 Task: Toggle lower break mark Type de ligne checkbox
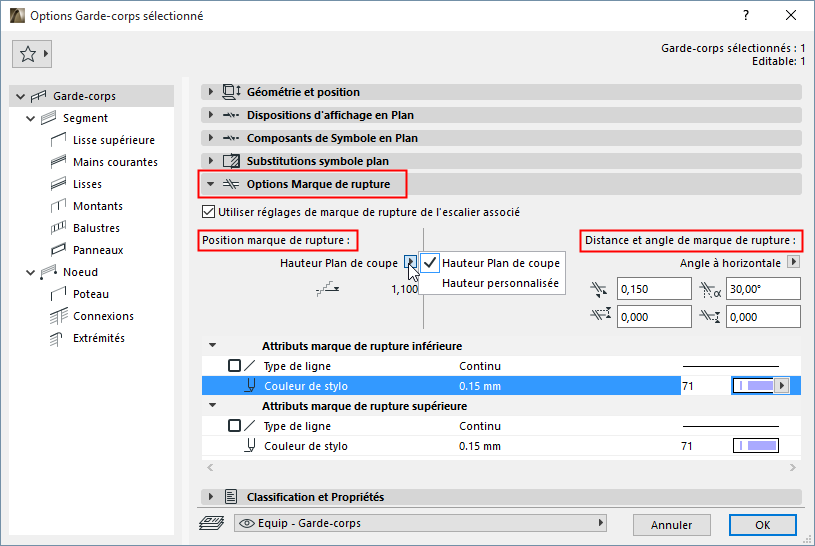tap(234, 366)
